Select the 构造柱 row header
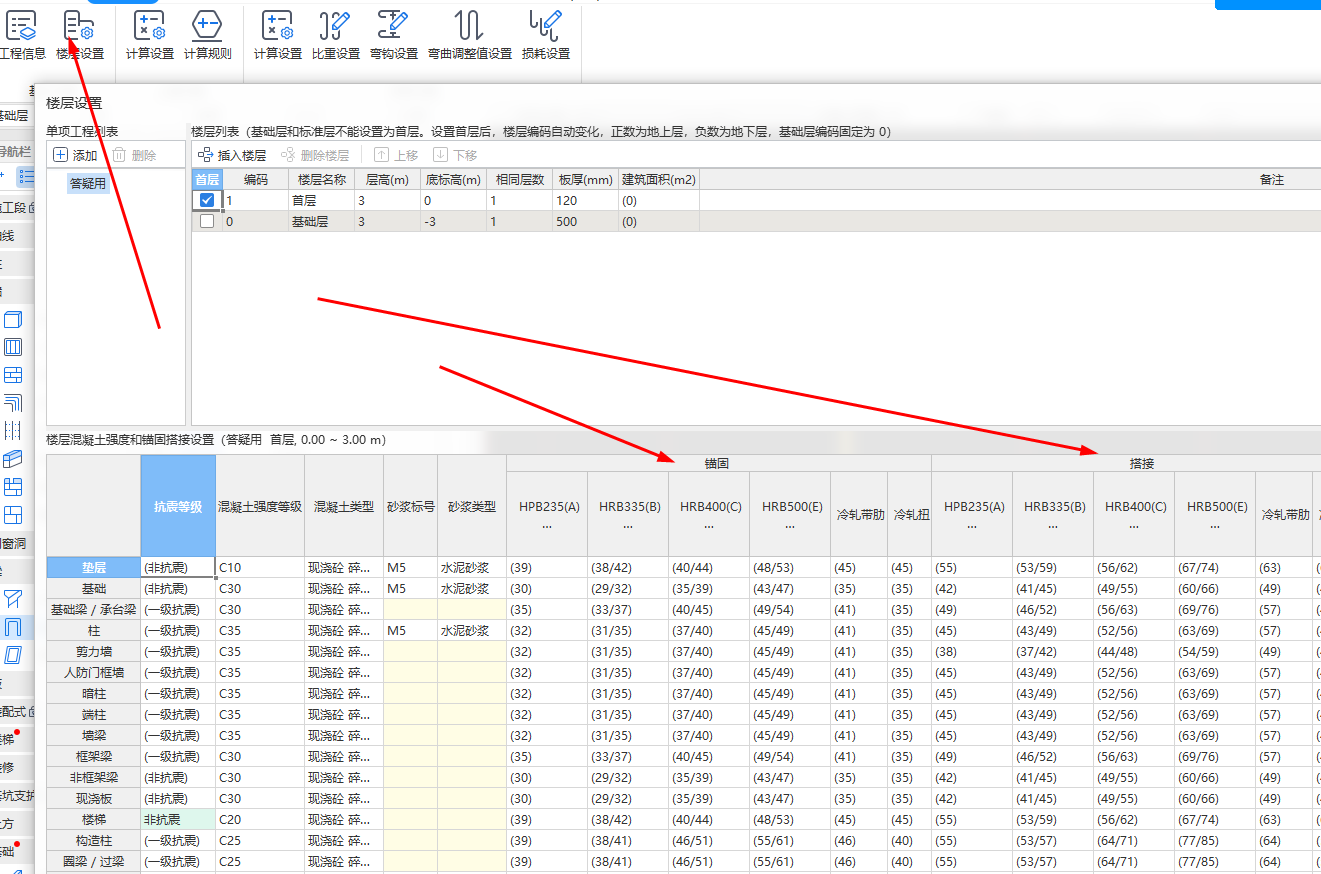 pyautogui.click(x=94, y=840)
